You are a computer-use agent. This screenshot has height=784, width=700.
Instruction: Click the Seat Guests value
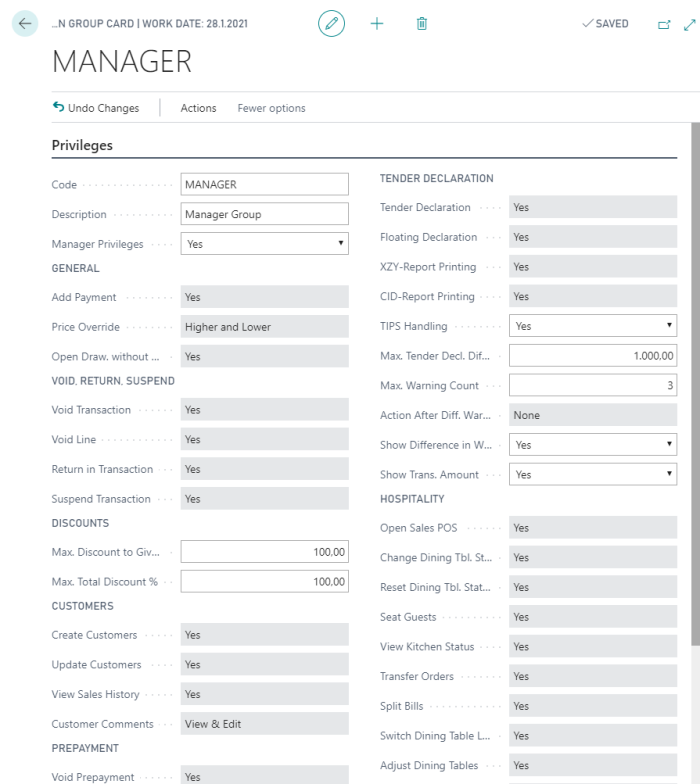click(x=593, y=616)
